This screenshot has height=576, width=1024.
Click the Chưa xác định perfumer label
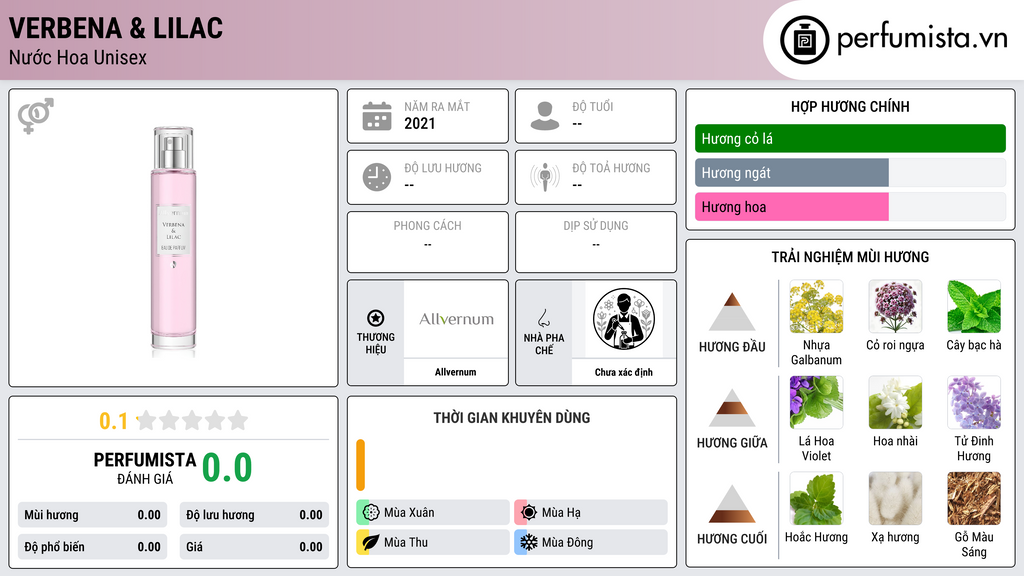[x=624, y=372]
